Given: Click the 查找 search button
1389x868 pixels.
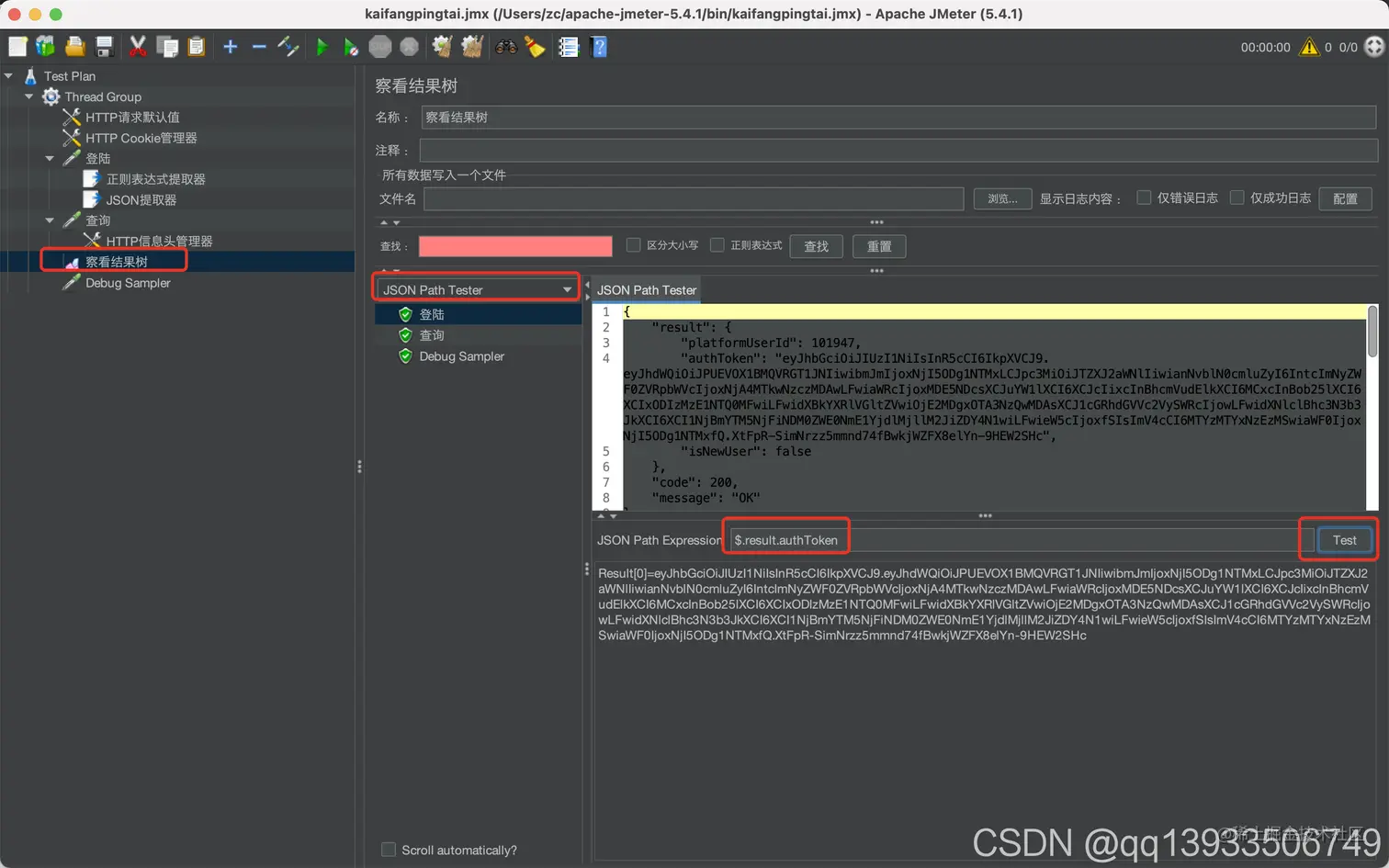Looking at the screenshot, I should point(816,246).
